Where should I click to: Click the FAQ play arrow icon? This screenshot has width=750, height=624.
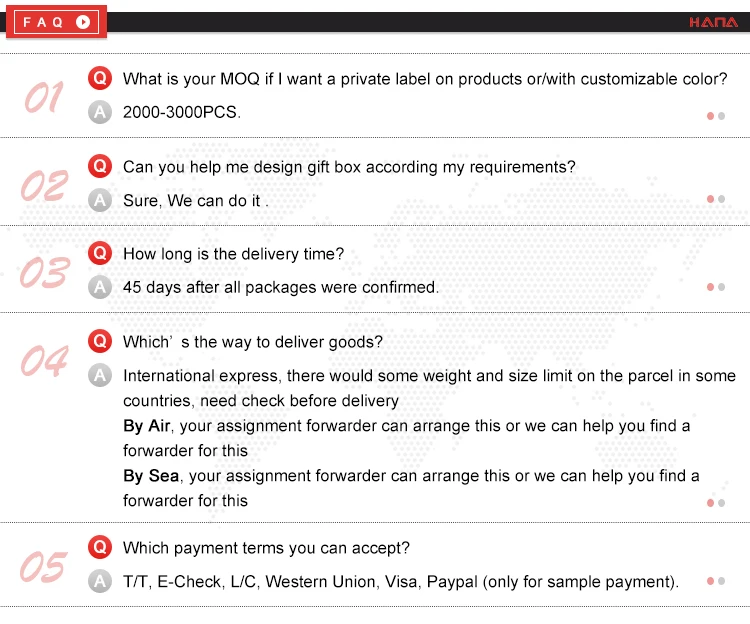coord(83,22)
